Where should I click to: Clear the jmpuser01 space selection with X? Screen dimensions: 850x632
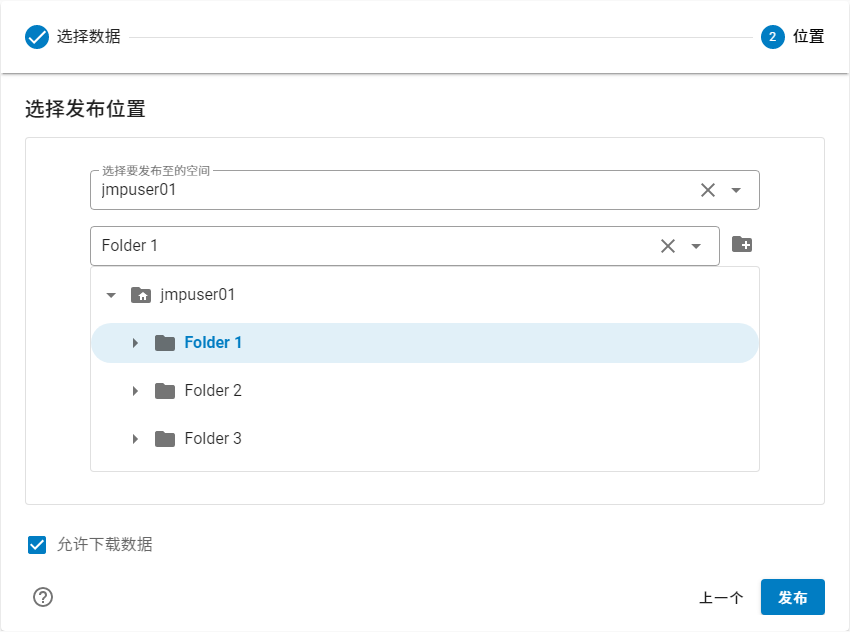pos(708,189)
